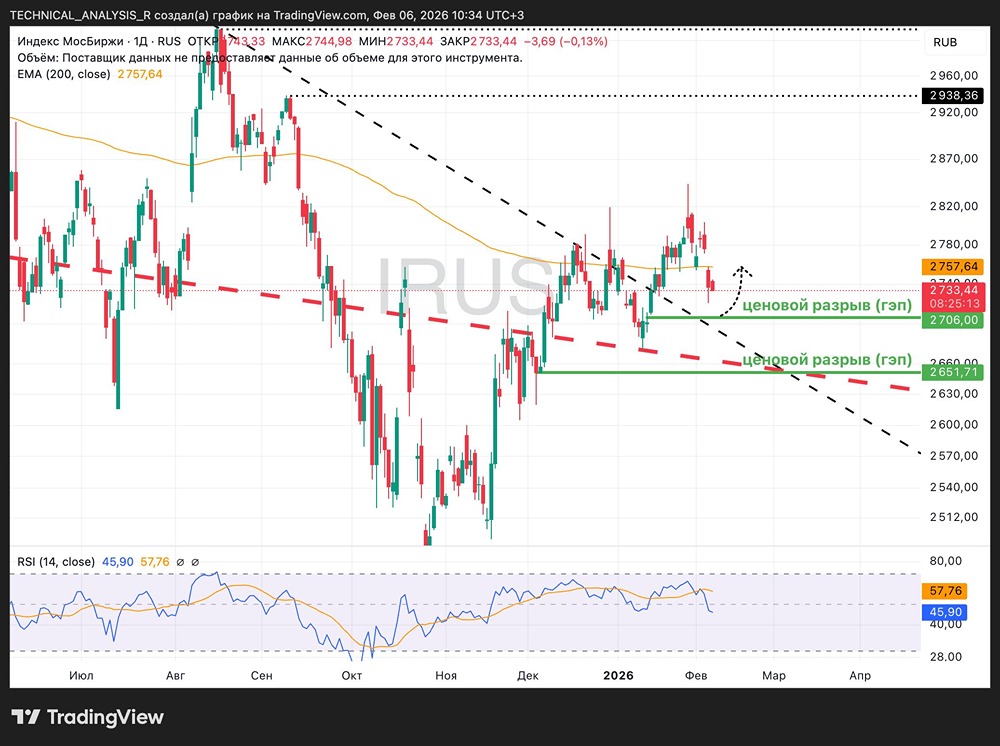This screenshot has width=1000, height=746.
Task: Click the 2570,00 level on price axis
Action: click(953, 456)
